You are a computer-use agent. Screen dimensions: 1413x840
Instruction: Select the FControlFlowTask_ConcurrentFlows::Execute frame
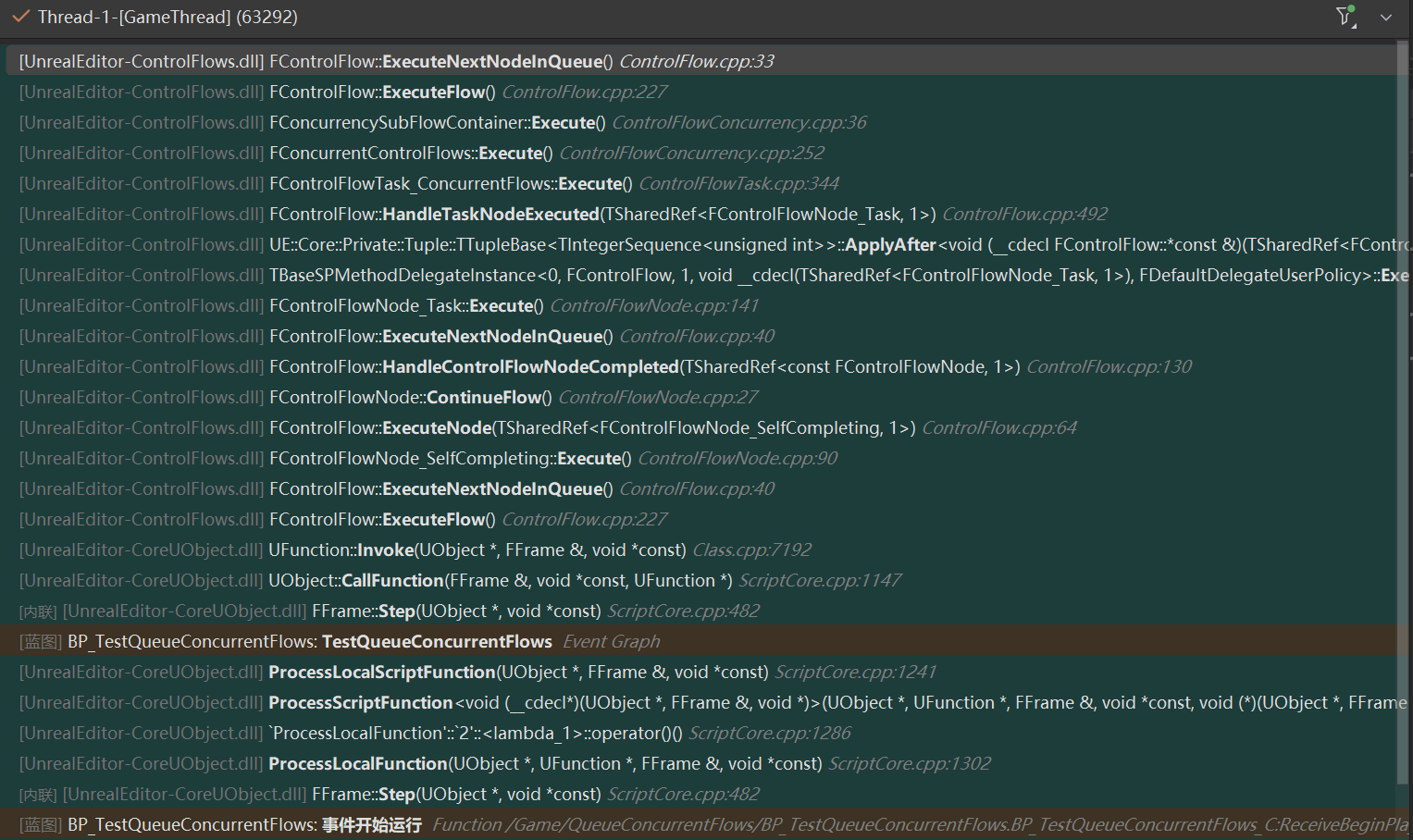tap(451, 183)
